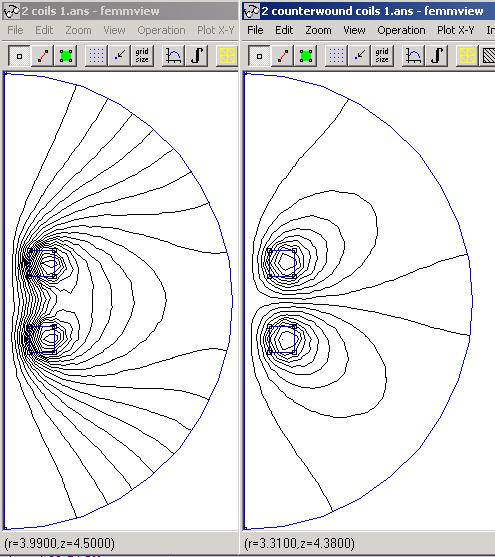
Task: Open X-Y plot tool in counterwound coils window
Action: (413, 56)
